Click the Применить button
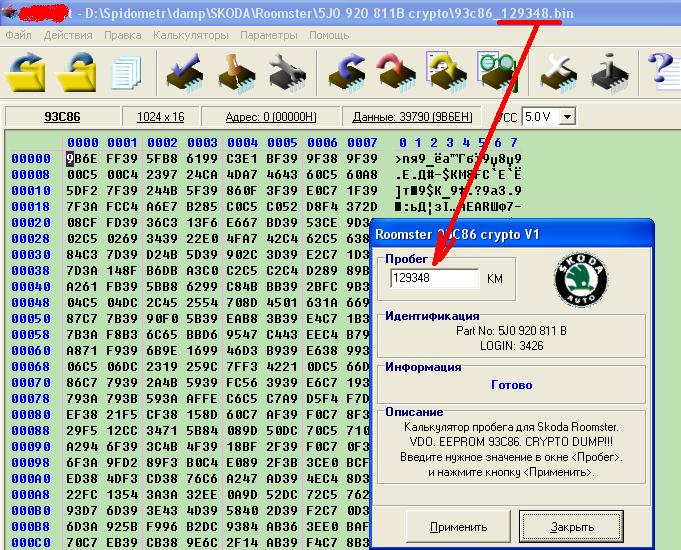The image size is (681, 550). coord(458,527)
